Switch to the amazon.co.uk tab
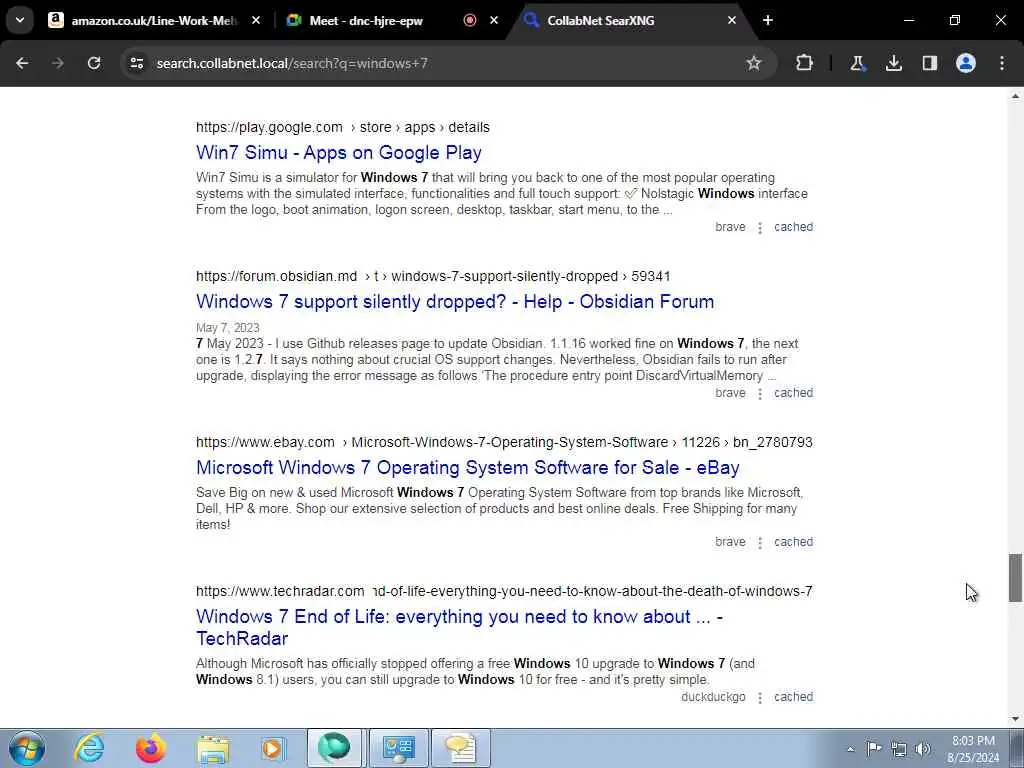The image size is (1024, 768). [x=154, y=20]
